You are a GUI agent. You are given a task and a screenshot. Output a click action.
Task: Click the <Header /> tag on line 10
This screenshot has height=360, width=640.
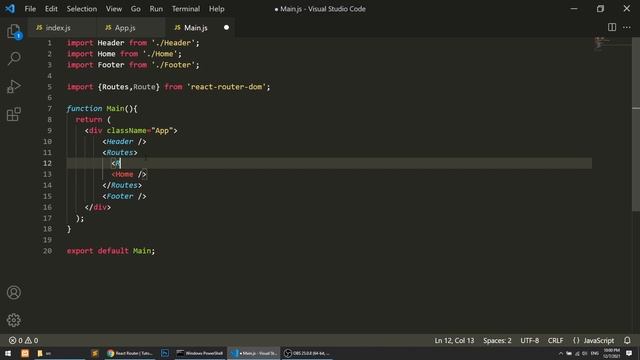point(124,142)
